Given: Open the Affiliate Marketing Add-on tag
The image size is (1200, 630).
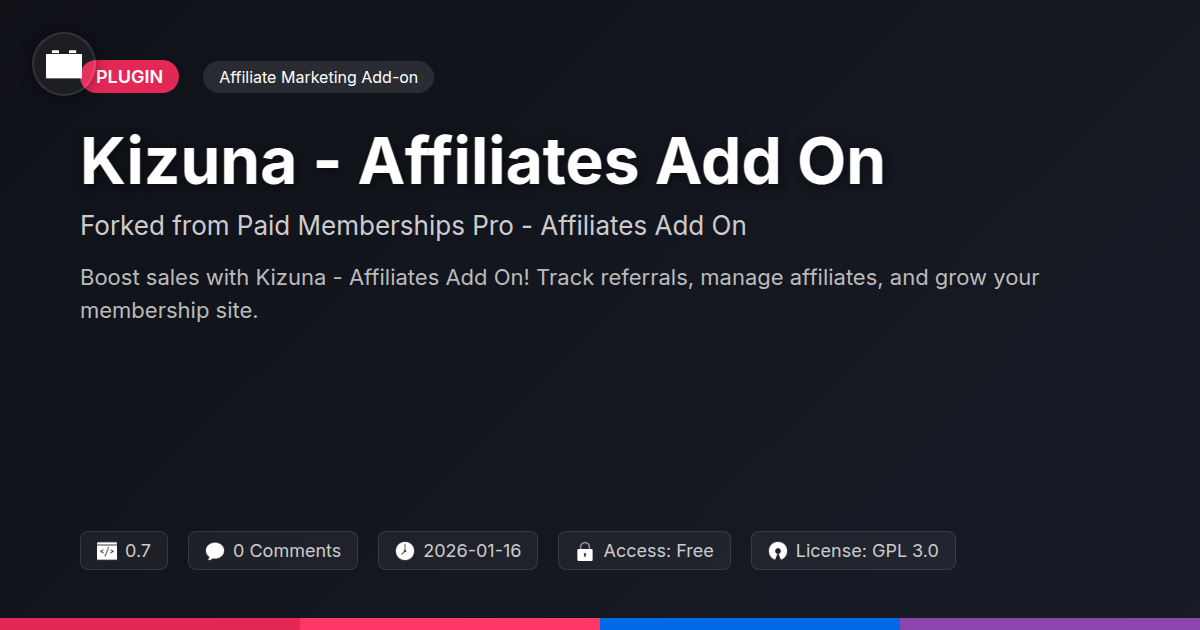Looking at the screenshot, I should pyautogui.click(x=318, y=77).
